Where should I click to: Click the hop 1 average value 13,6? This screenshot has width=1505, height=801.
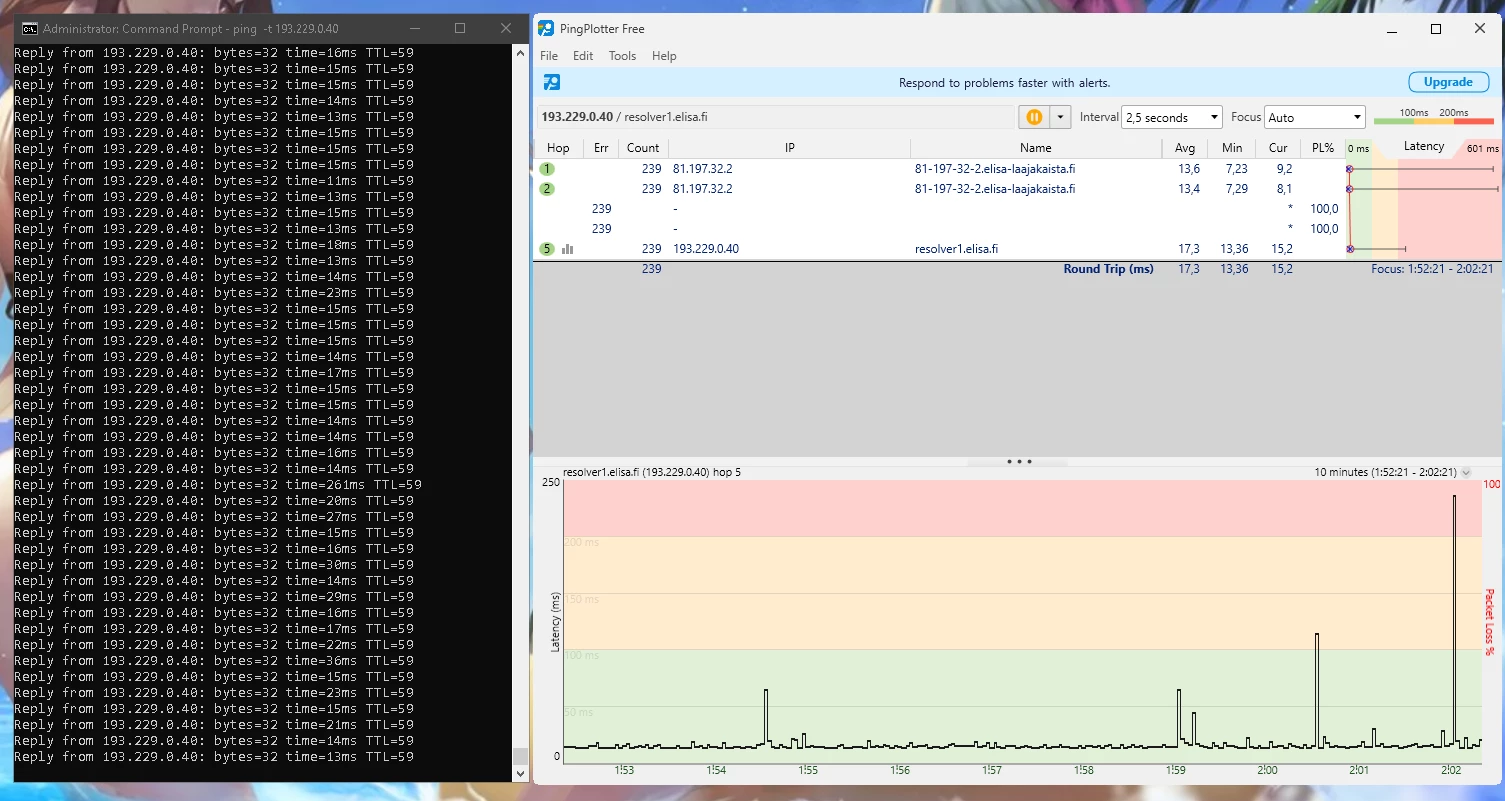coord(1189,169)
